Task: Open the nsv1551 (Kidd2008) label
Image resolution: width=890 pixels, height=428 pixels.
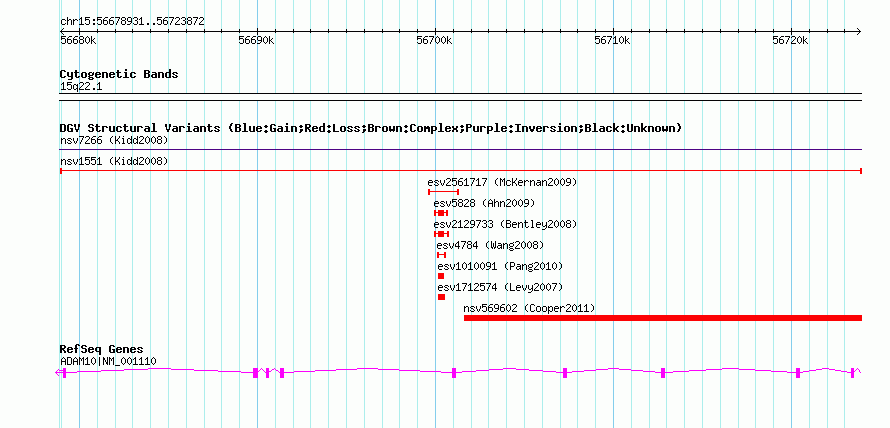Action: tap(114, 161)
